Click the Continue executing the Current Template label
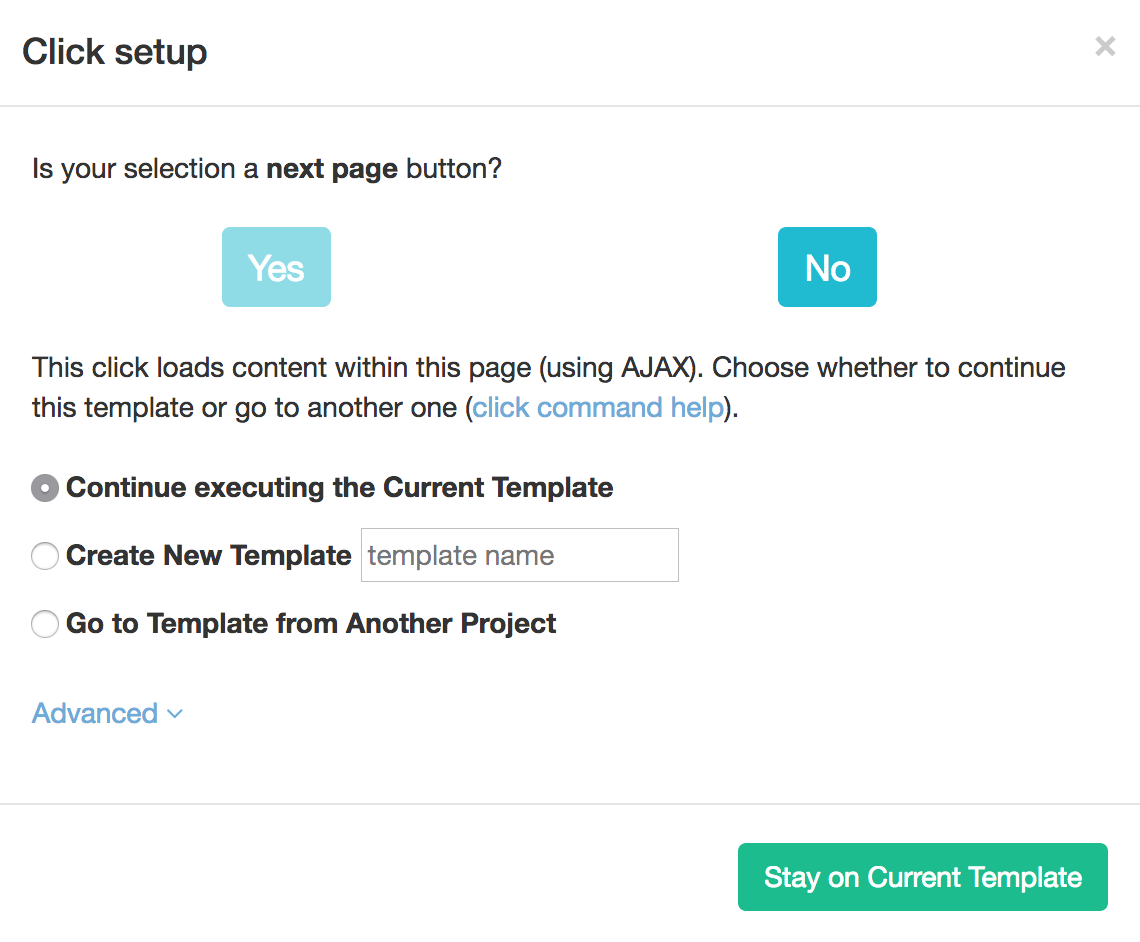Viewport: 1140px width, 942px height. click(340, 488)
